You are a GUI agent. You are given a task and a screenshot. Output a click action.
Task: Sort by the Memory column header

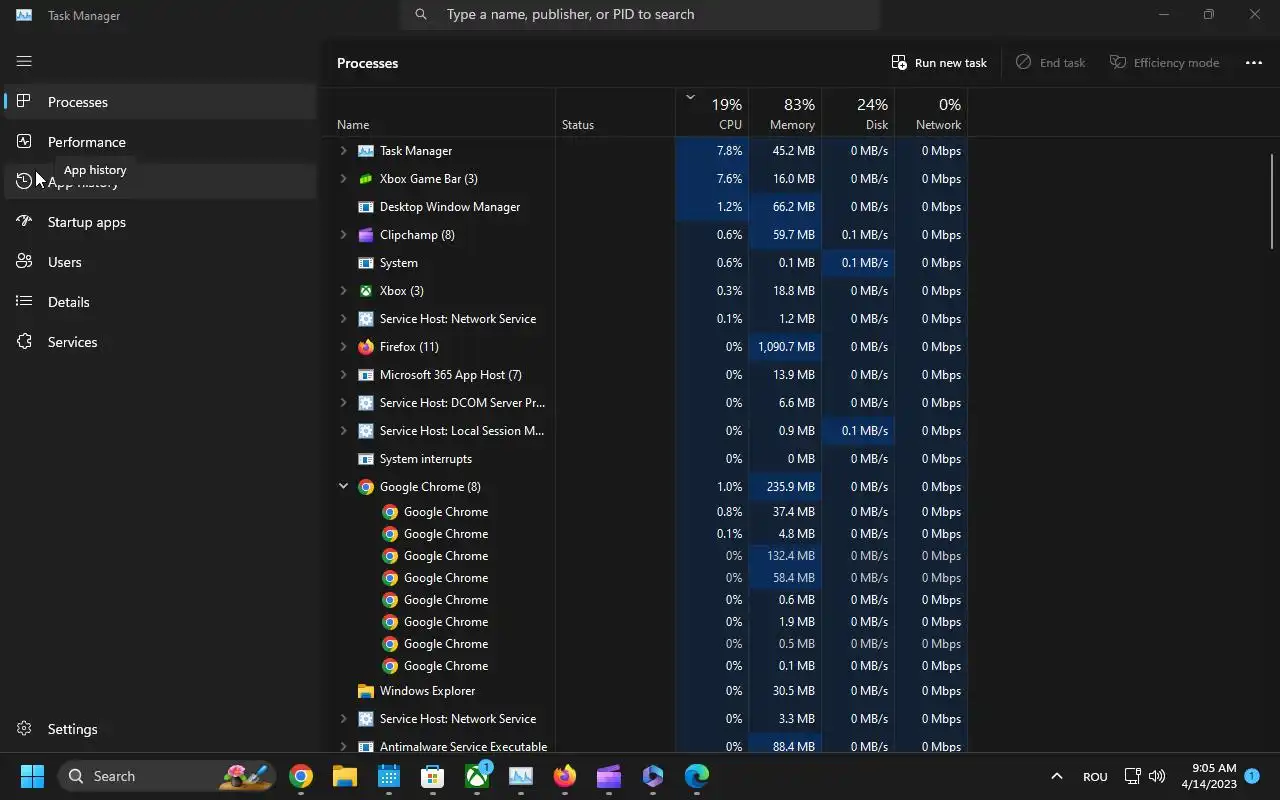click(x=785, y=113)
